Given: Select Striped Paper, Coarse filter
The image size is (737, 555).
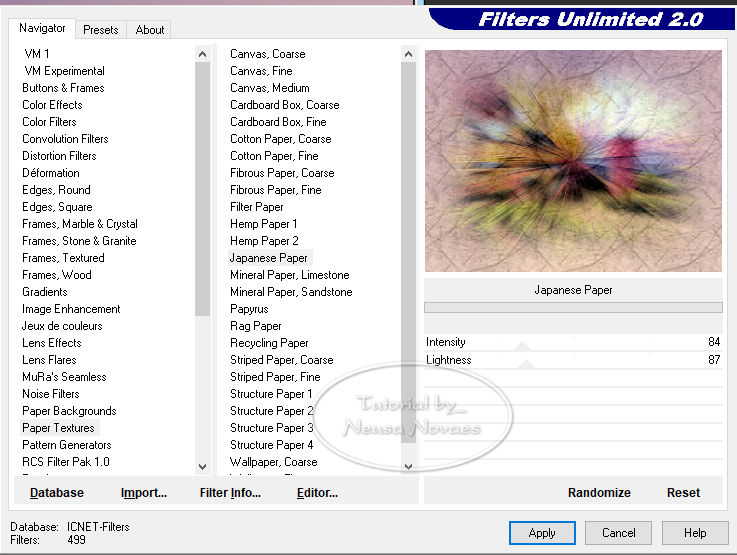Looking at the screenshot, I should tap(282, 360).
